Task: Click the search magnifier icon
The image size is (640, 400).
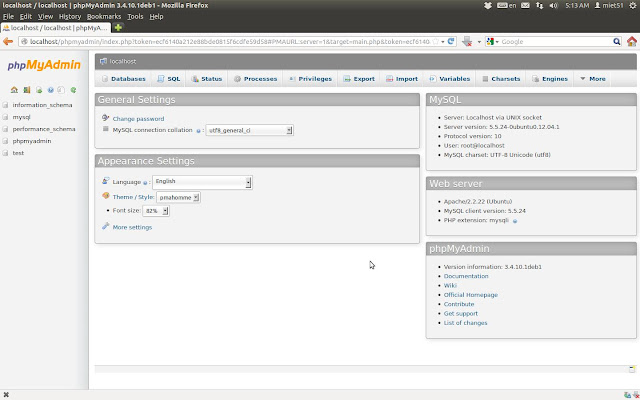Action: 617,41
